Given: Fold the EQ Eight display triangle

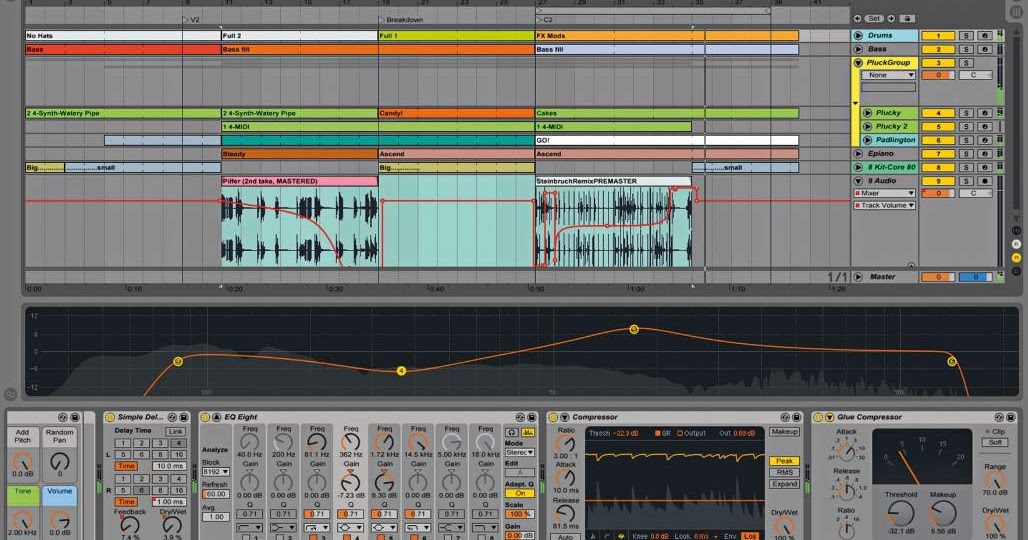Looking at the screenshot, I should 216,417.
